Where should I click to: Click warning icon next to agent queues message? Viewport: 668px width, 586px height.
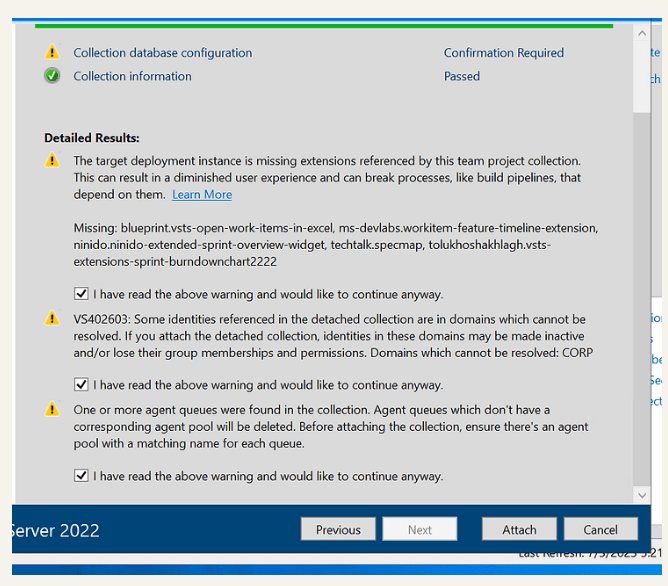click(x=52, y=409)
